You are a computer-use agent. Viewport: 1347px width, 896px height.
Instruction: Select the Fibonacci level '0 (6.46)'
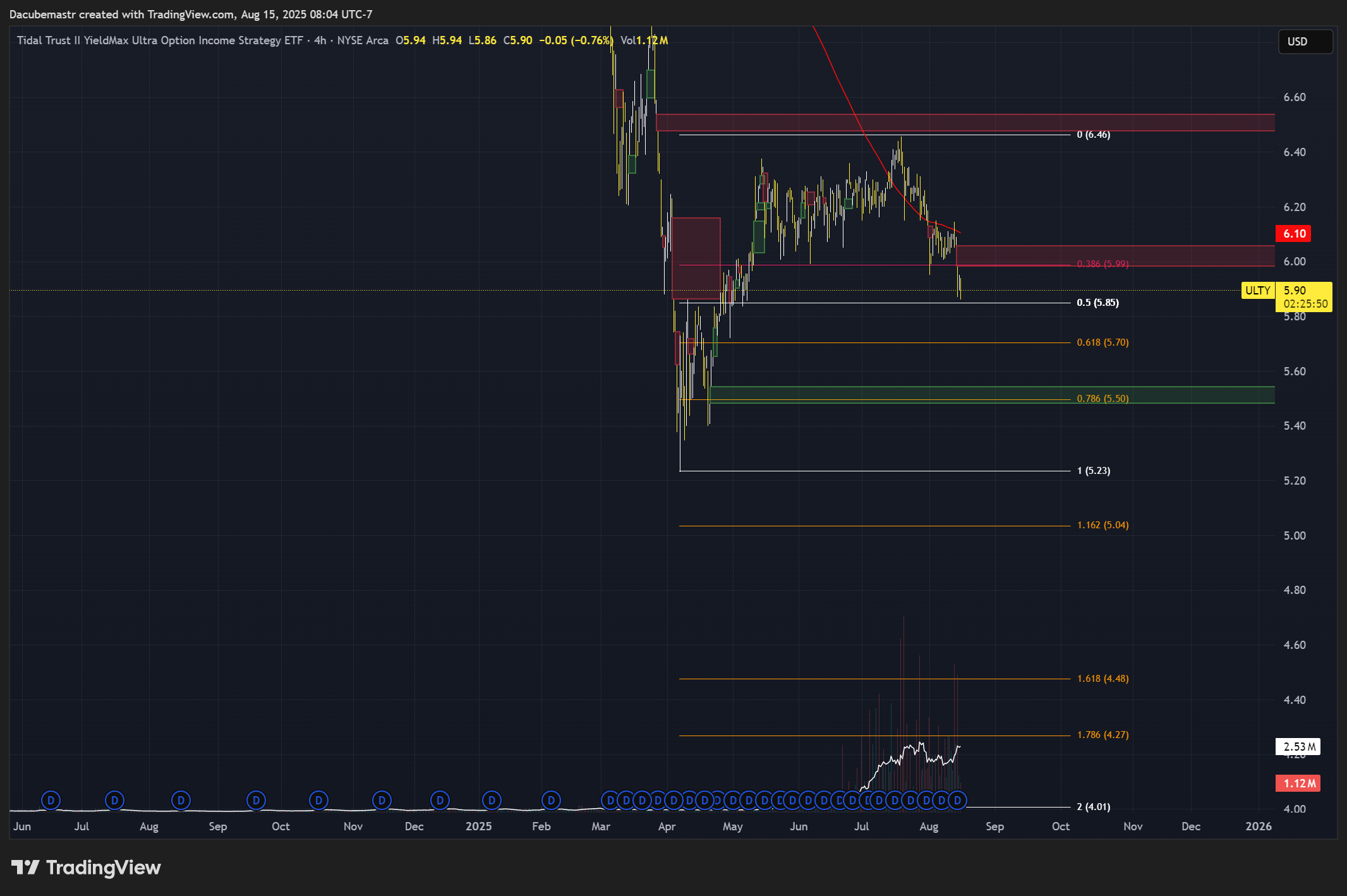[x=1094, y=135]
